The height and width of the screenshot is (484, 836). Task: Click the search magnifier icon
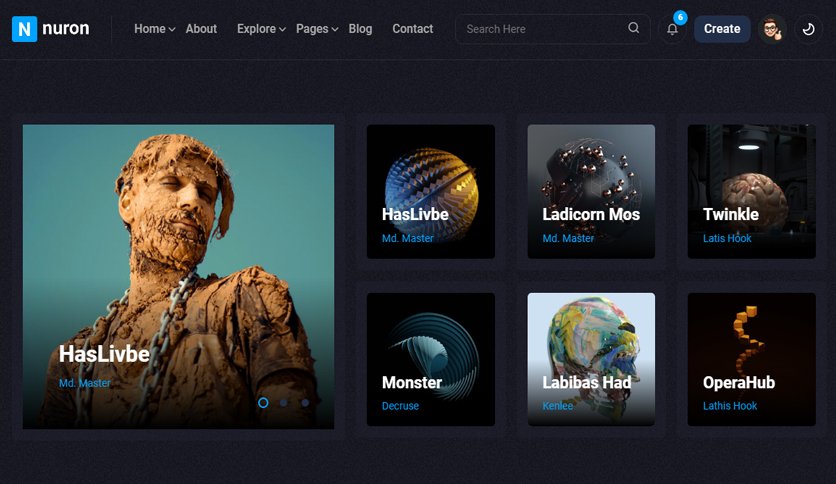633,28
